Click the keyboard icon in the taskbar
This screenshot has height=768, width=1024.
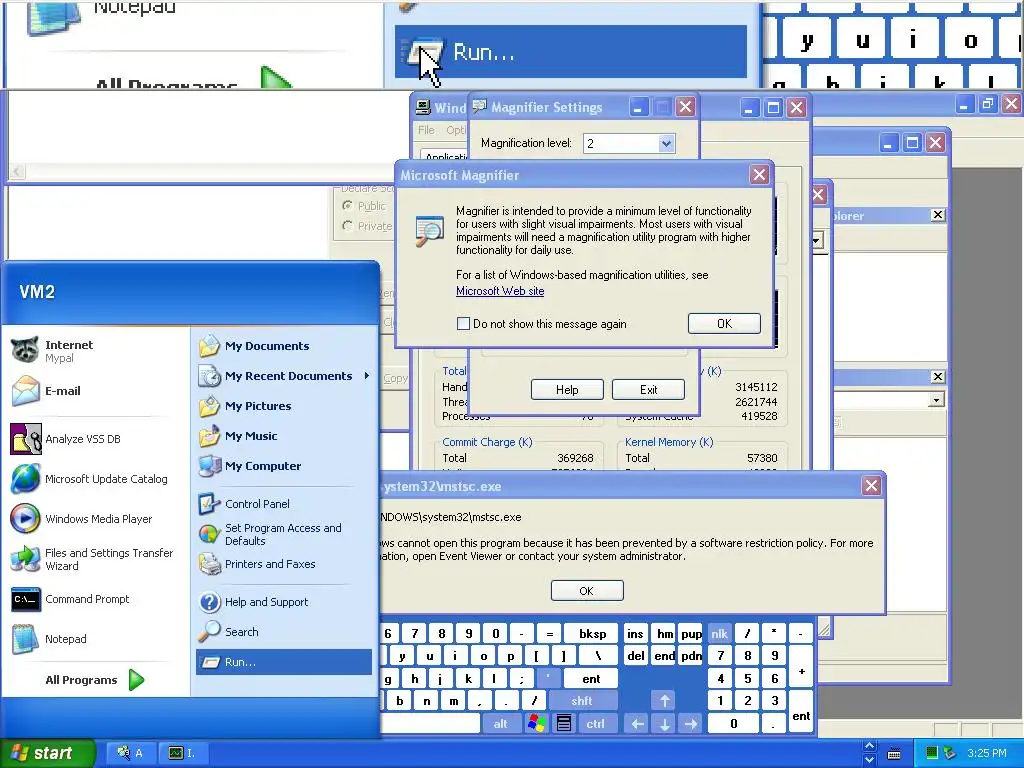[x=894, y=754]
